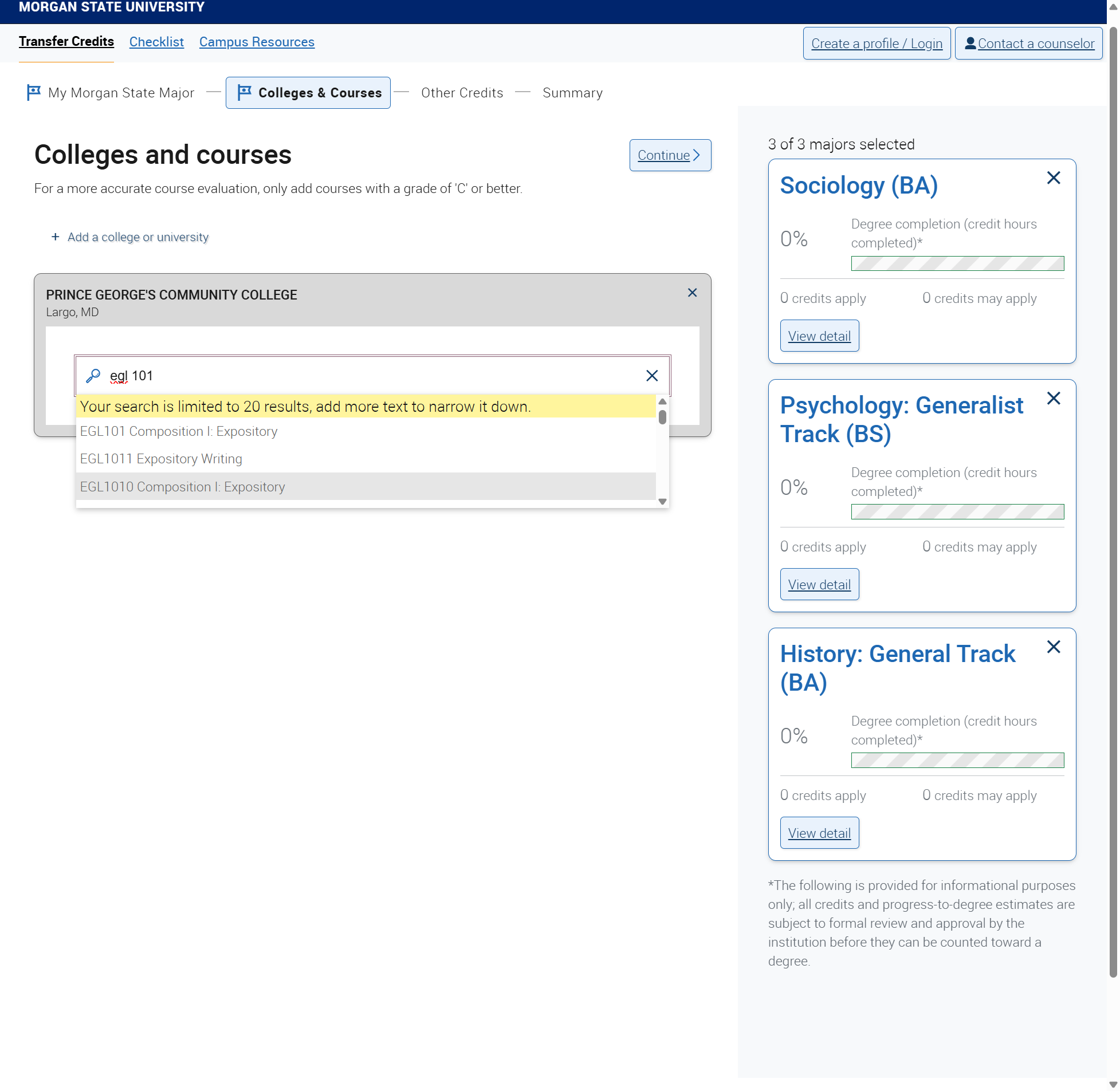
Task: Remove the History: General Track major card
Action: tap(1053, 647)
